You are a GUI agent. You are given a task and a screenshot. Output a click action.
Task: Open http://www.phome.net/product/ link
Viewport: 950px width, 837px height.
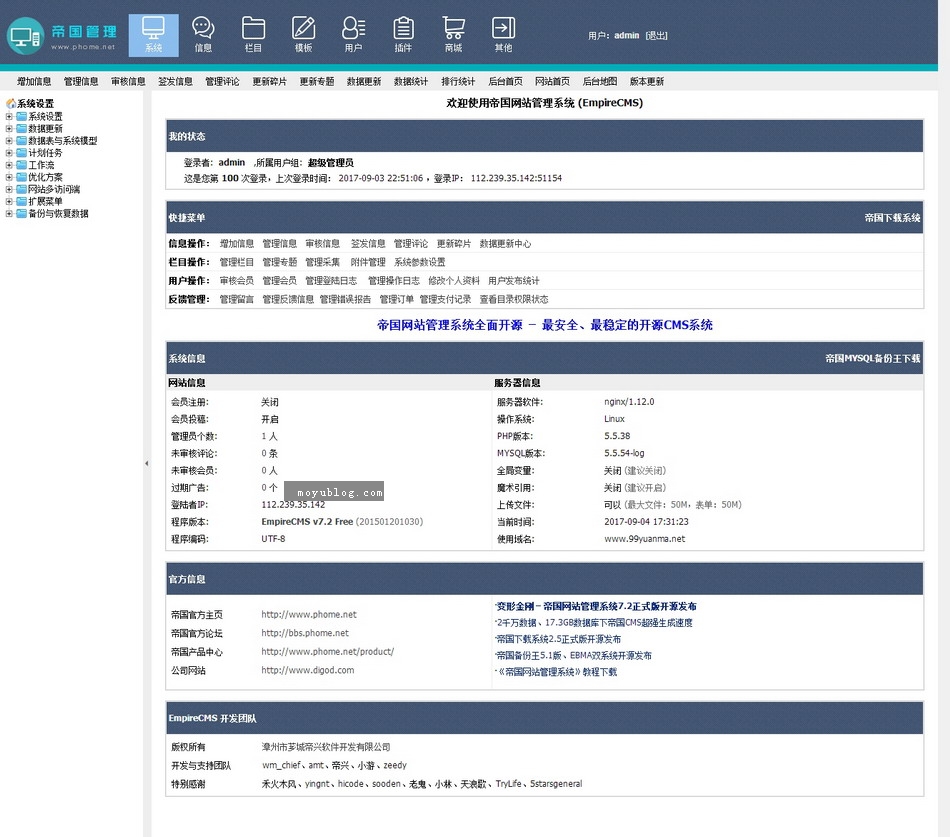coord(328,652)
